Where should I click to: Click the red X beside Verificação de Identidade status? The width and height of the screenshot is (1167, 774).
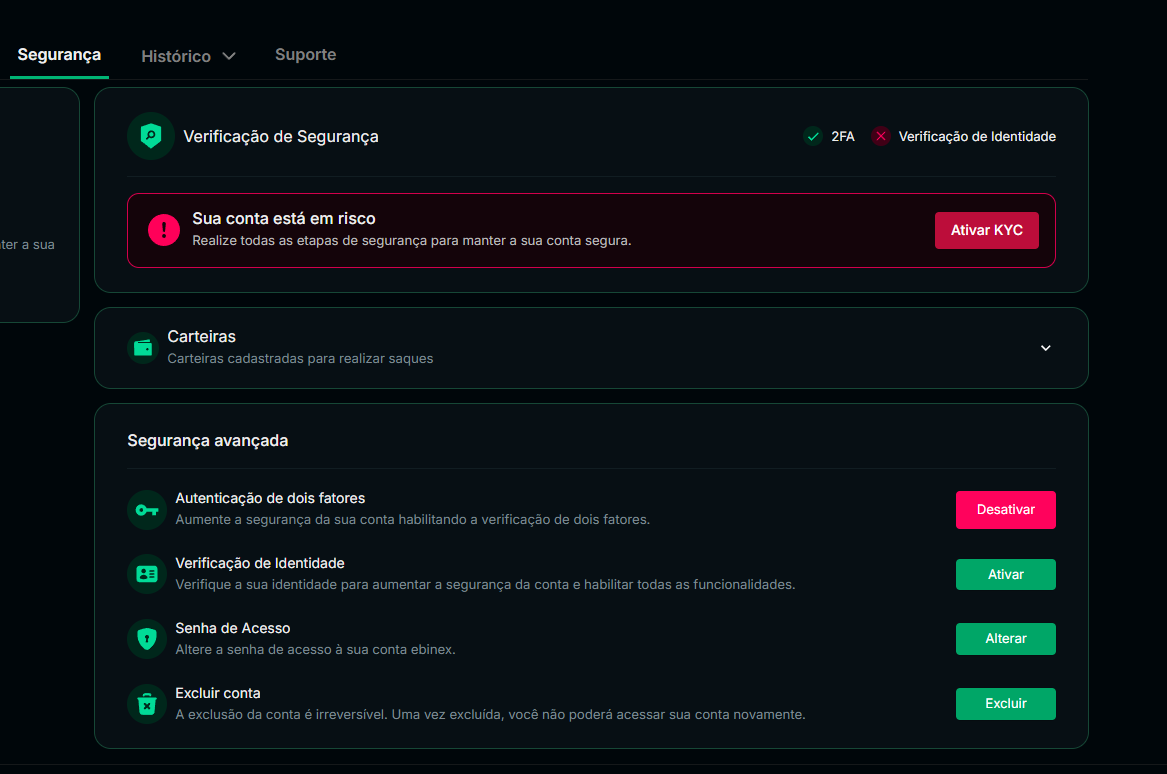(x=880, y=136)
